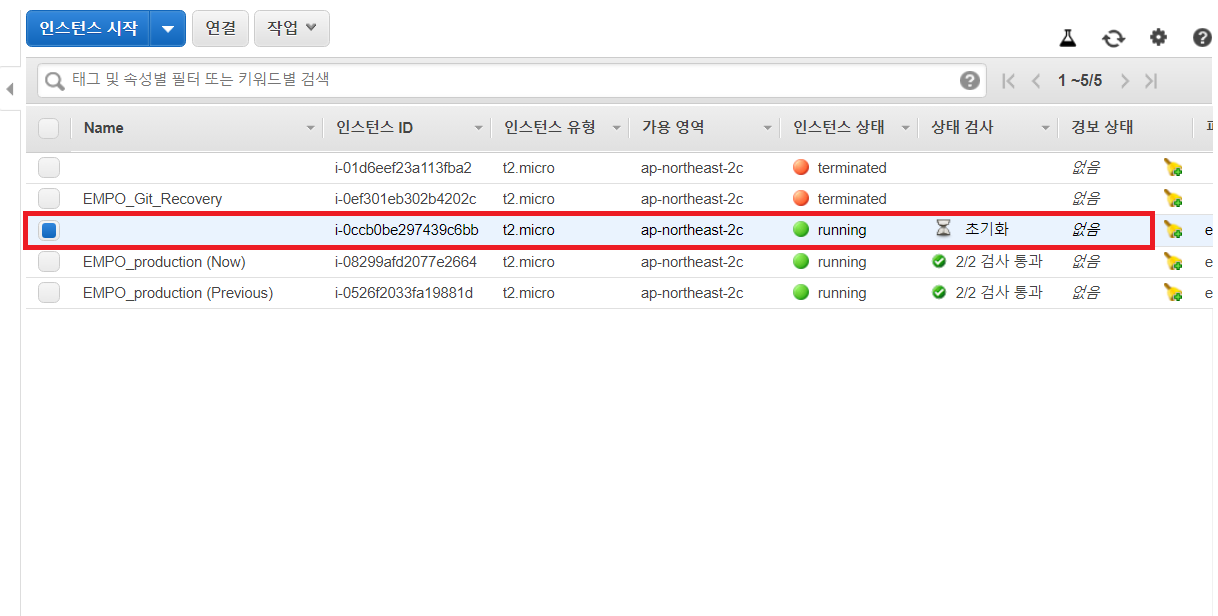
Task: Open the 인스턴스 유형 column dropdown arrow
Action: point(616,128)
